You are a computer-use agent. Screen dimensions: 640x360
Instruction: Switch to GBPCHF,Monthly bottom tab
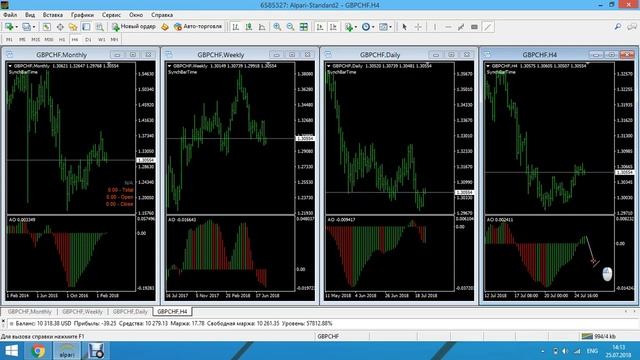tap(30, 311)
